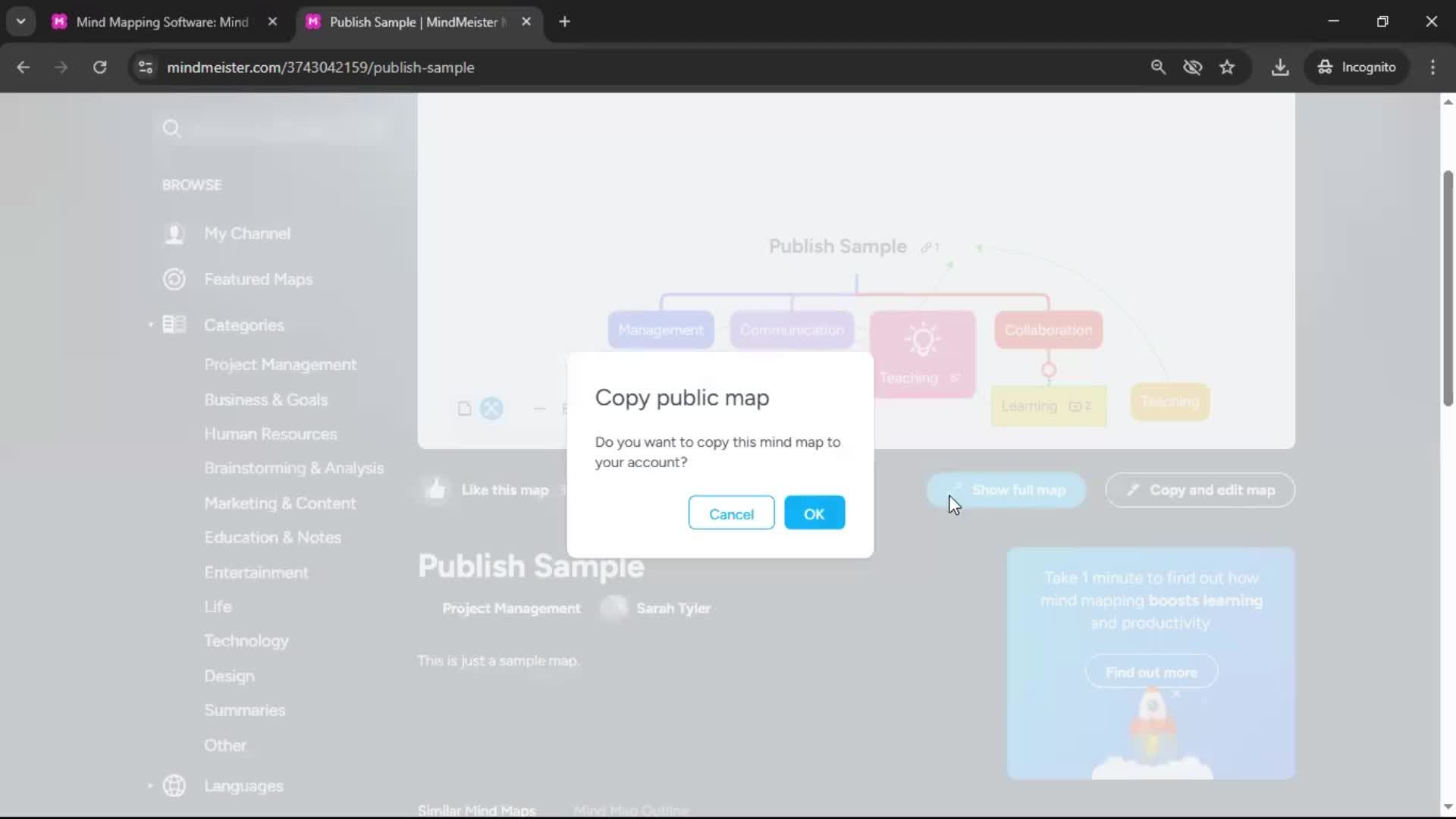Viewport: 1456px width, 819px height.
Task: Click Sarah Tyler's avatar image
Action: click(x=613, y=608)
